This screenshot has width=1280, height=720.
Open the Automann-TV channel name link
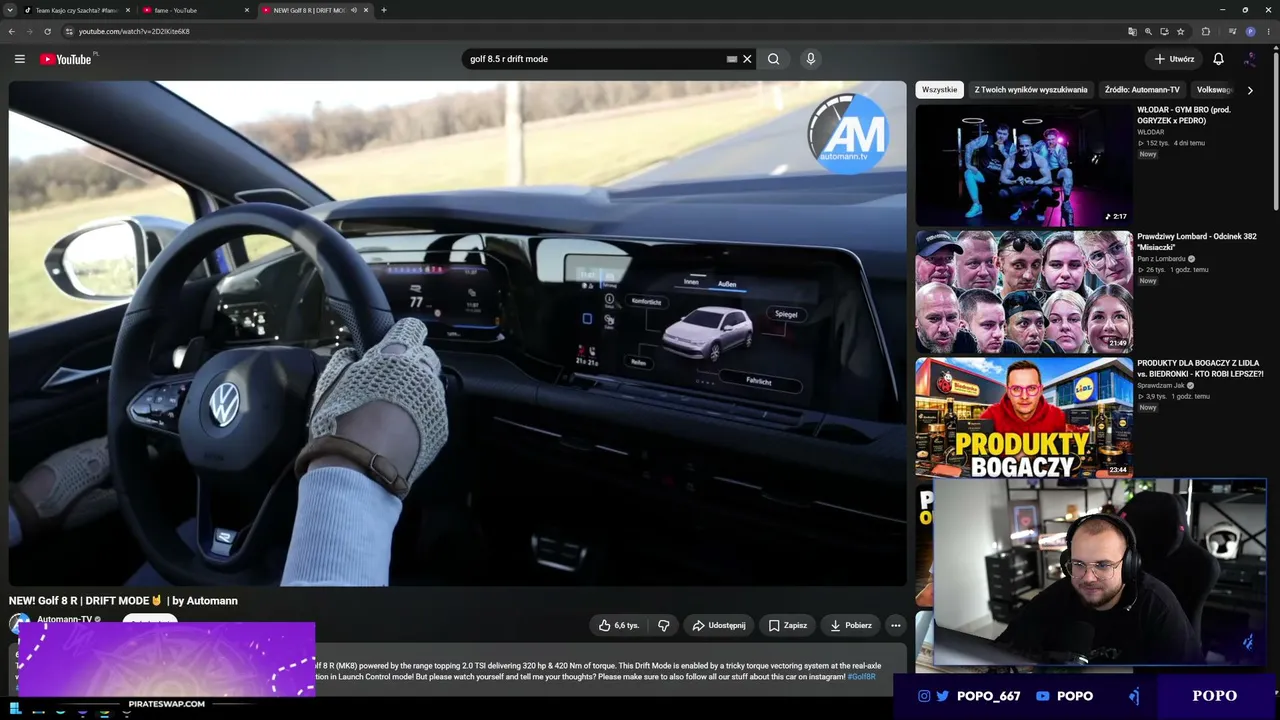(64, 619)
